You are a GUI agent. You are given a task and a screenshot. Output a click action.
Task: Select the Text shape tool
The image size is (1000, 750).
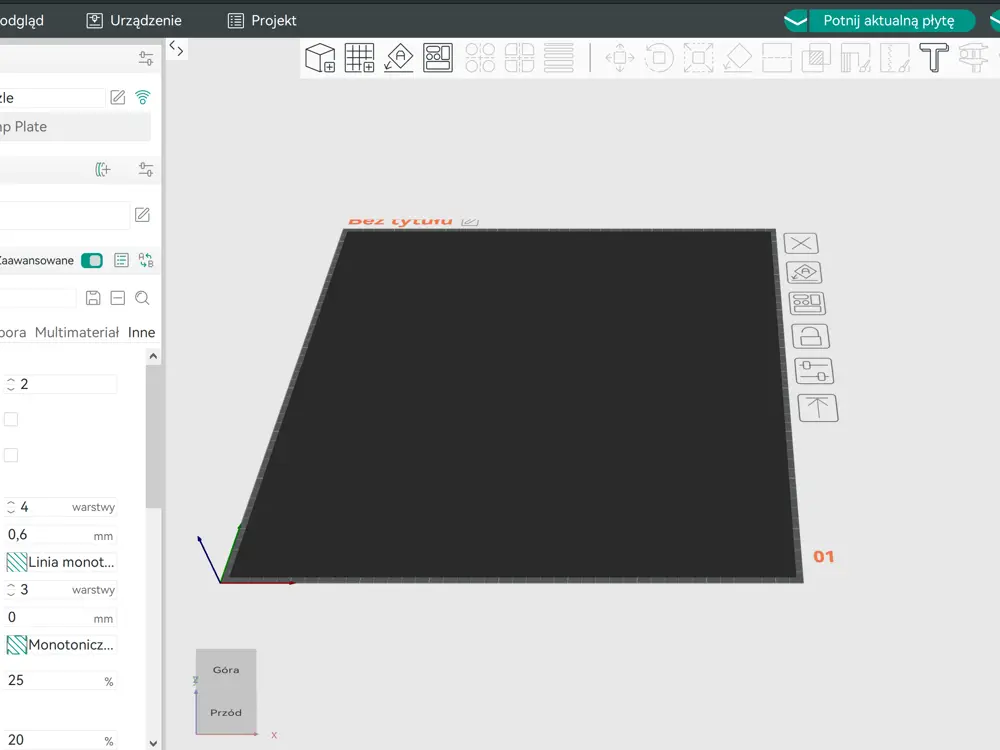point(934,58)
